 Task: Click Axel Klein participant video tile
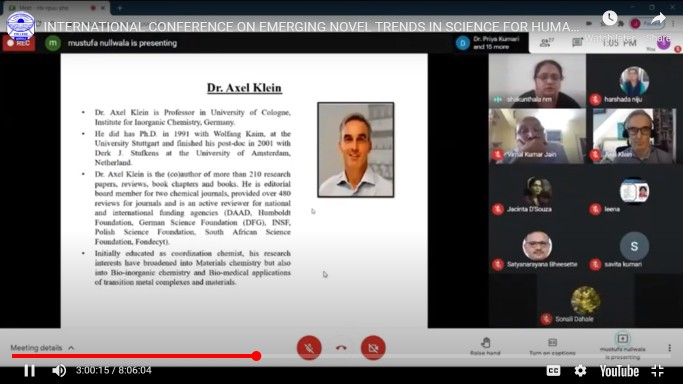click(634, 136)
